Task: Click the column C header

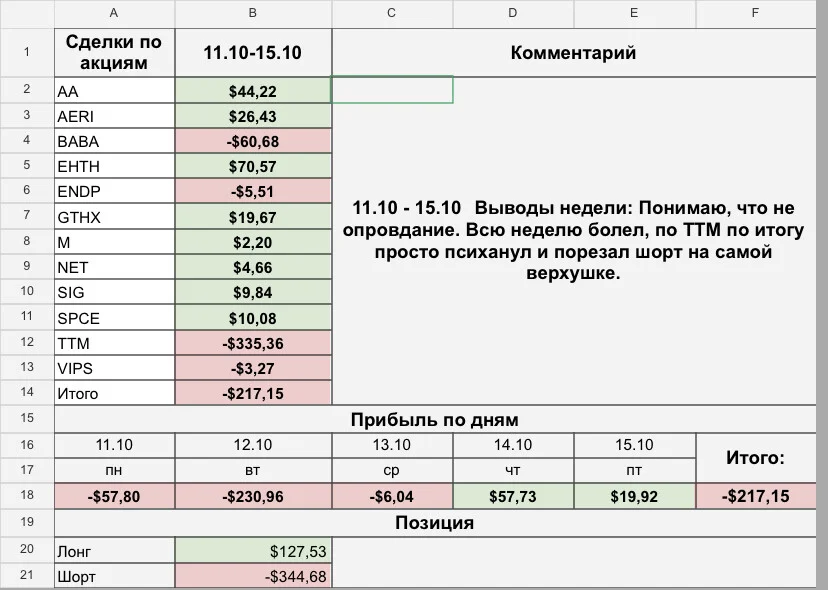Action: [392, 13]
